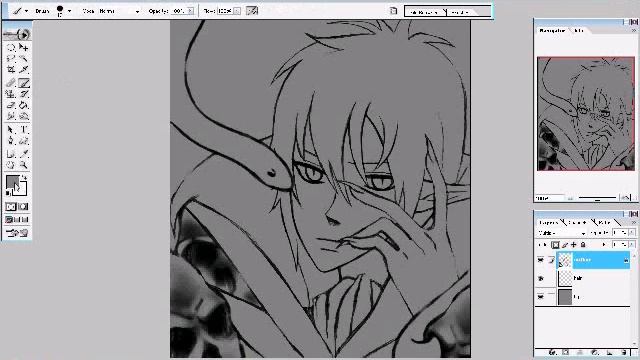This screenshot has width=640, height=360.
Task: Select the Slice tool
Action: (24, 69)
